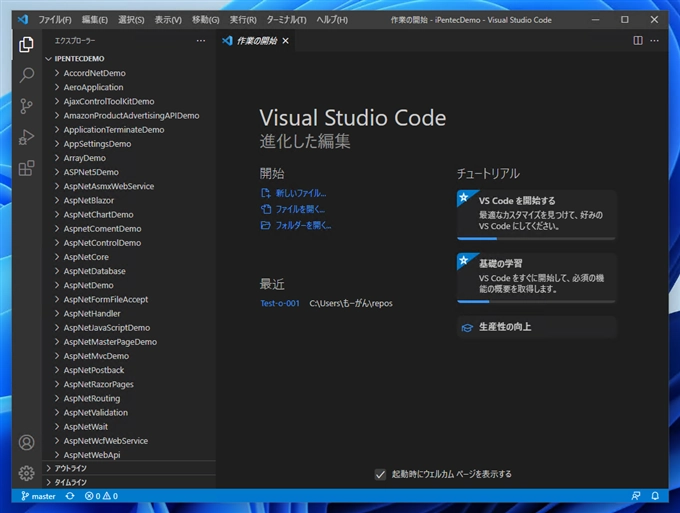
Task: Select the AppSettingsDemo folder row
Action: coord(130,144)
